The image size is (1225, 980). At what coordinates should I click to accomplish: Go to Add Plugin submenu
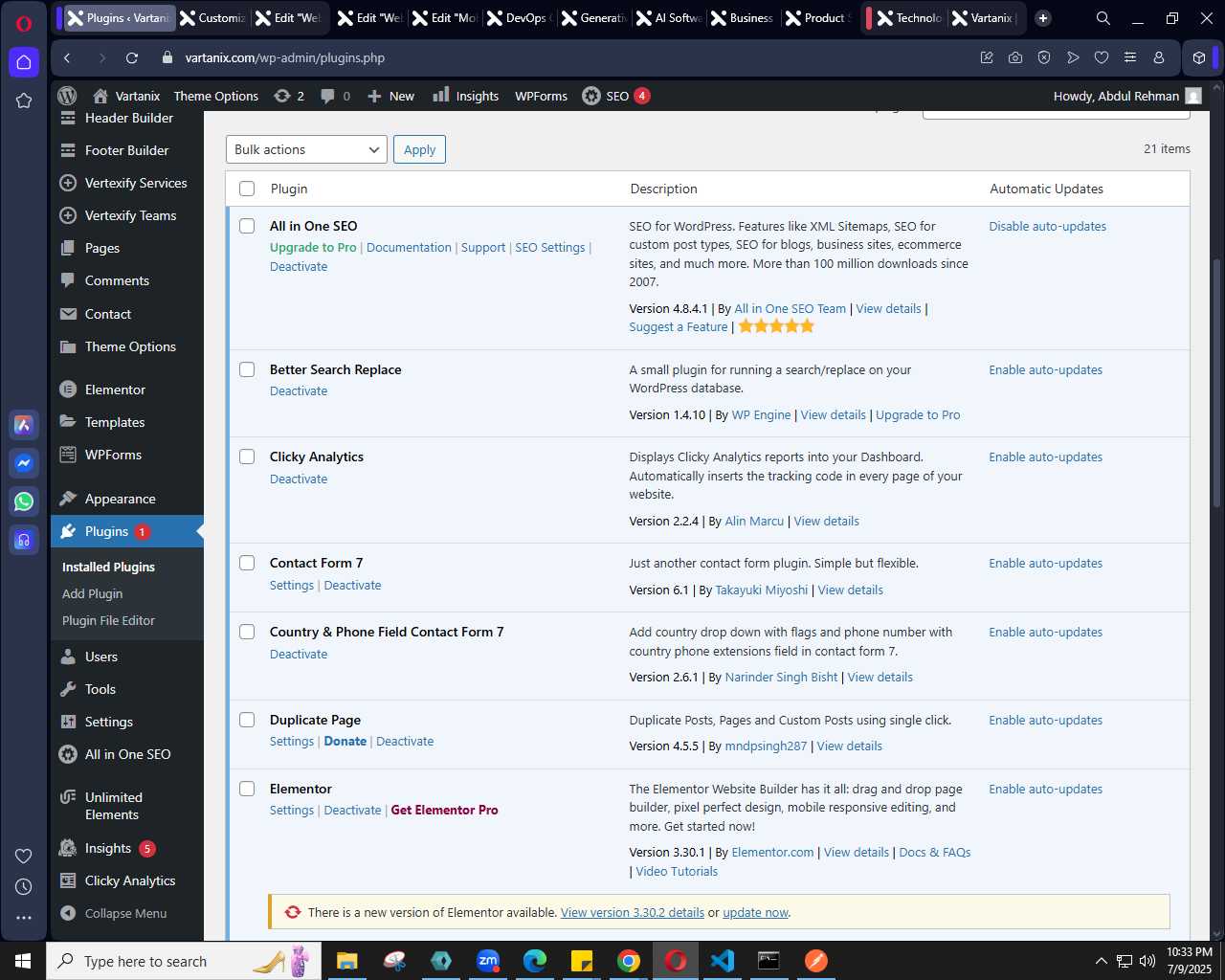[x=92, y=593]
